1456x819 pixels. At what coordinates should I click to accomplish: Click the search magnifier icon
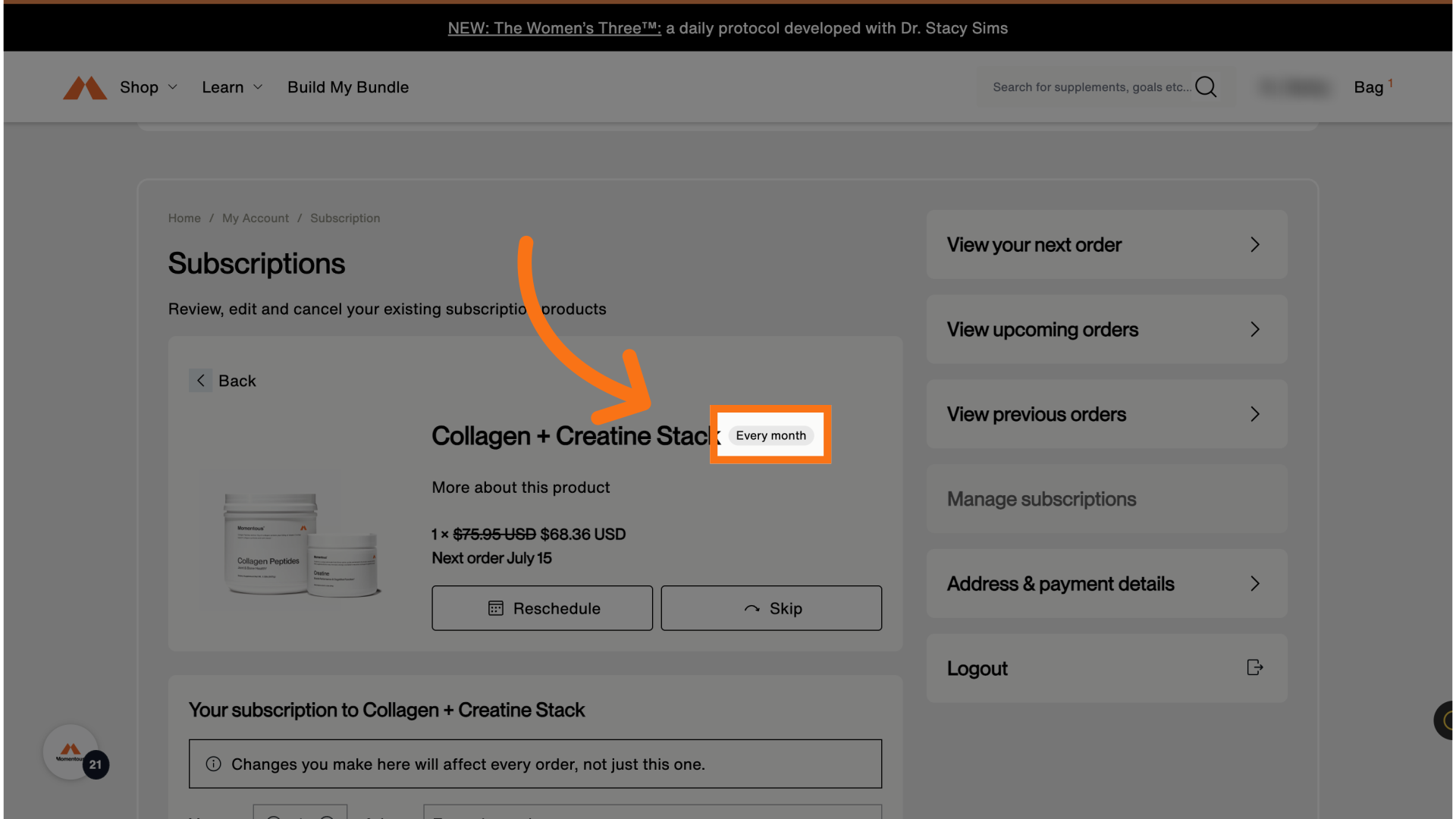click(1206, 87)
